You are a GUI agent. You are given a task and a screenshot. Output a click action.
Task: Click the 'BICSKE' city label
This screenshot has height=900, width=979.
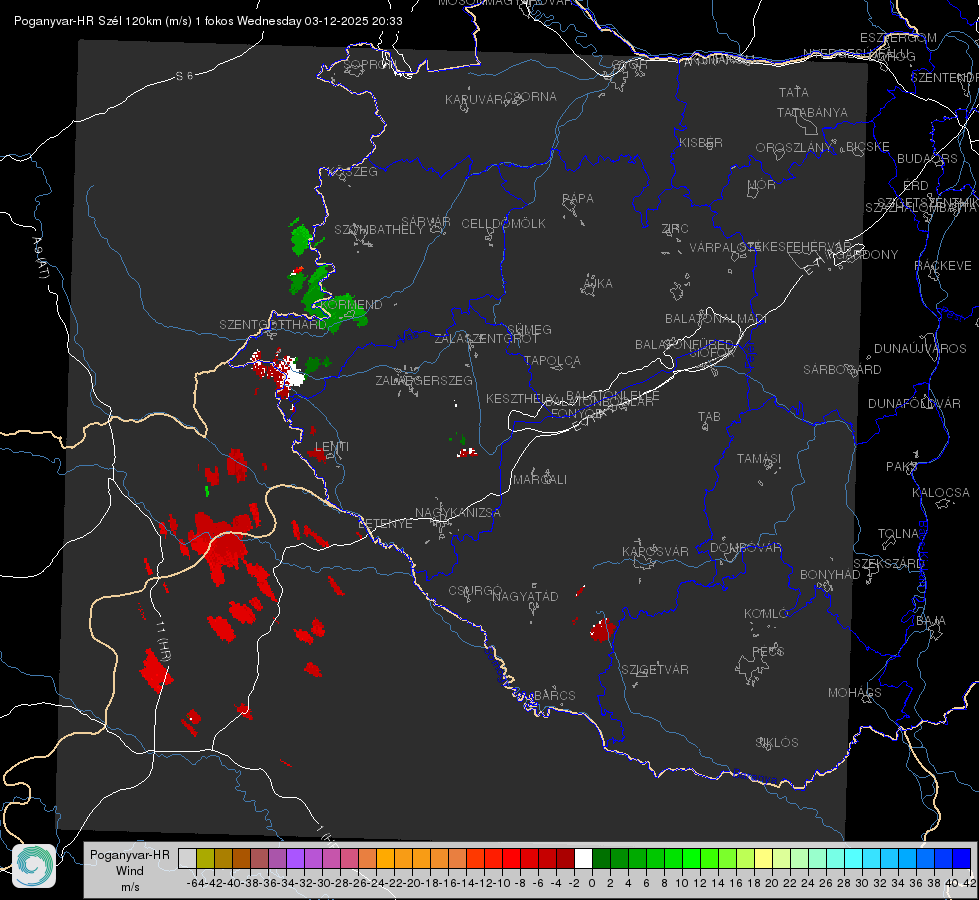pos(868,147)
